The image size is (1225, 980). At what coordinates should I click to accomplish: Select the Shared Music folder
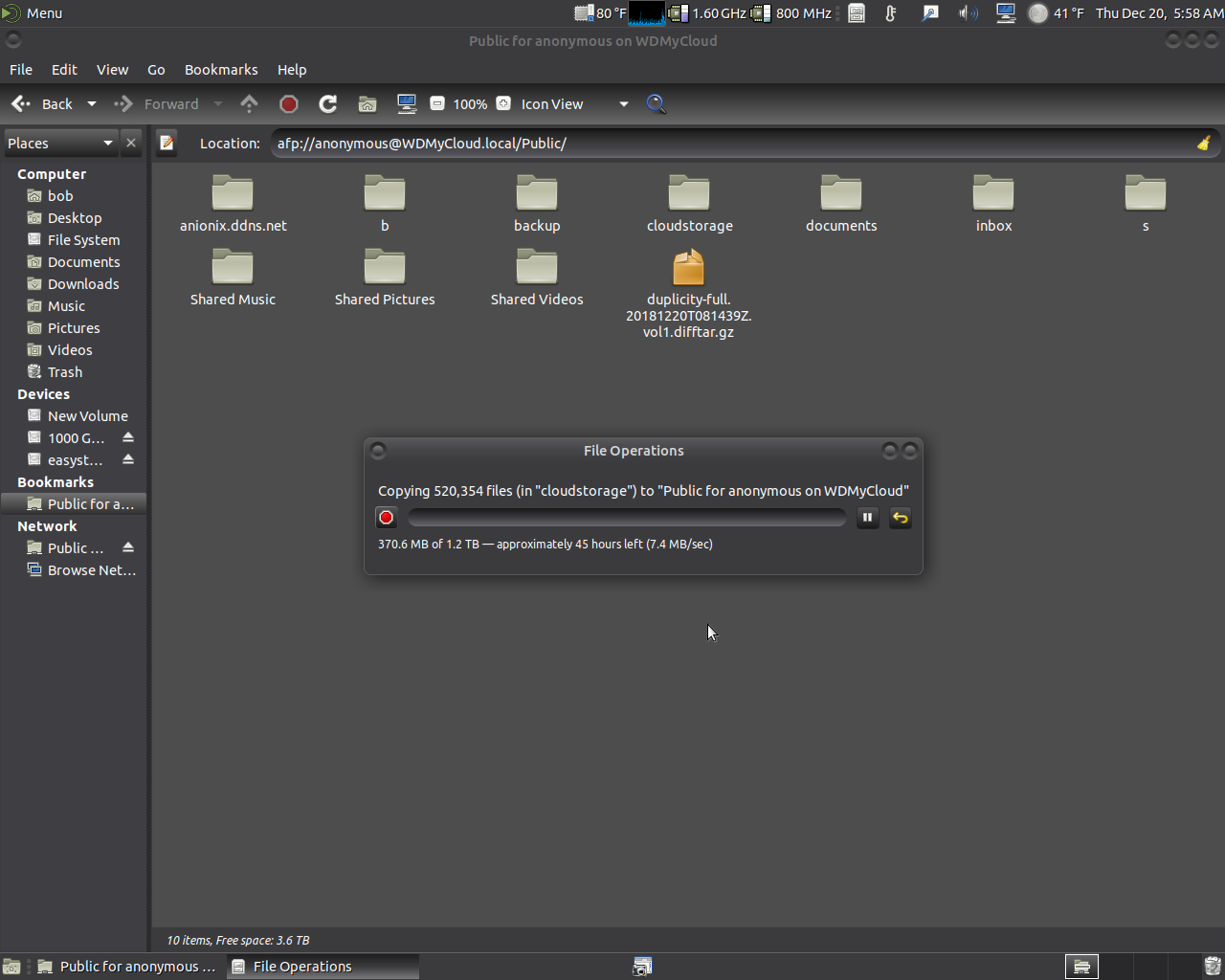pos(233,278)
